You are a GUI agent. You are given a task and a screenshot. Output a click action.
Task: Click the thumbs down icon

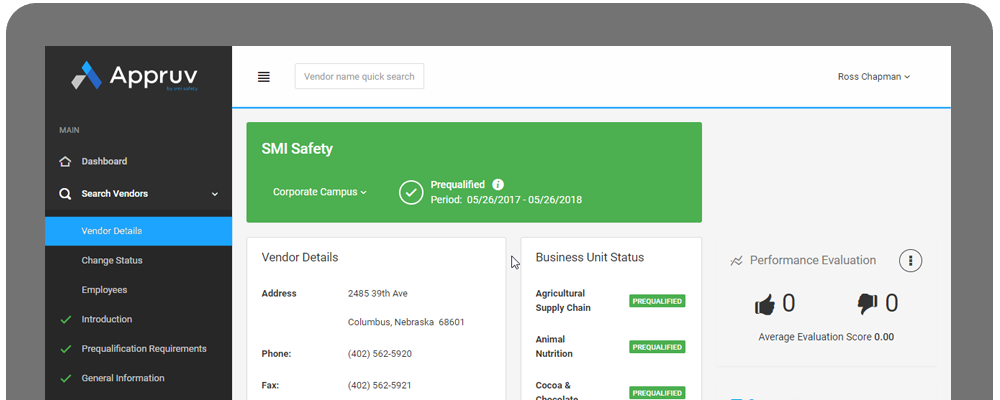pos(867,304)
